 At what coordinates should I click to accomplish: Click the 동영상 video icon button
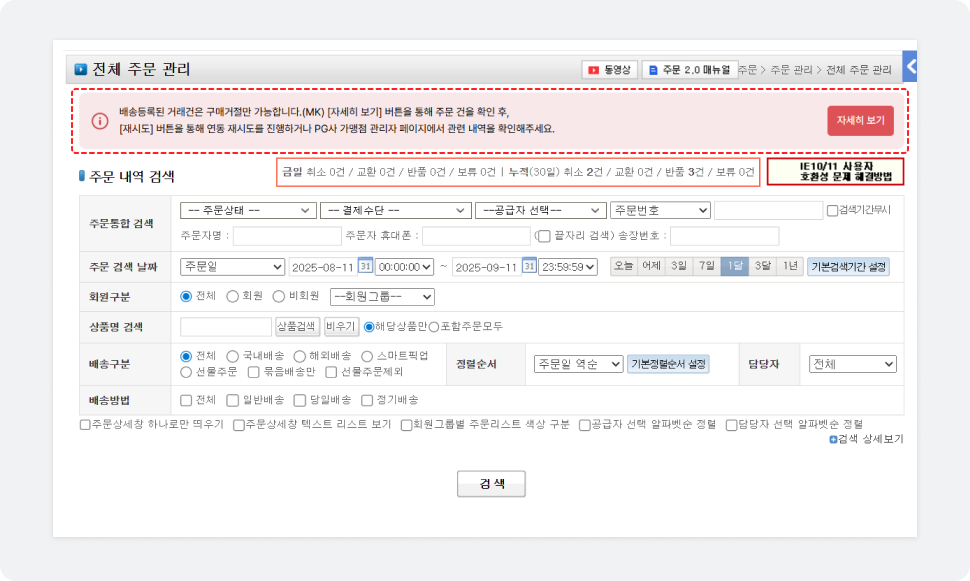tap(595, 70)
